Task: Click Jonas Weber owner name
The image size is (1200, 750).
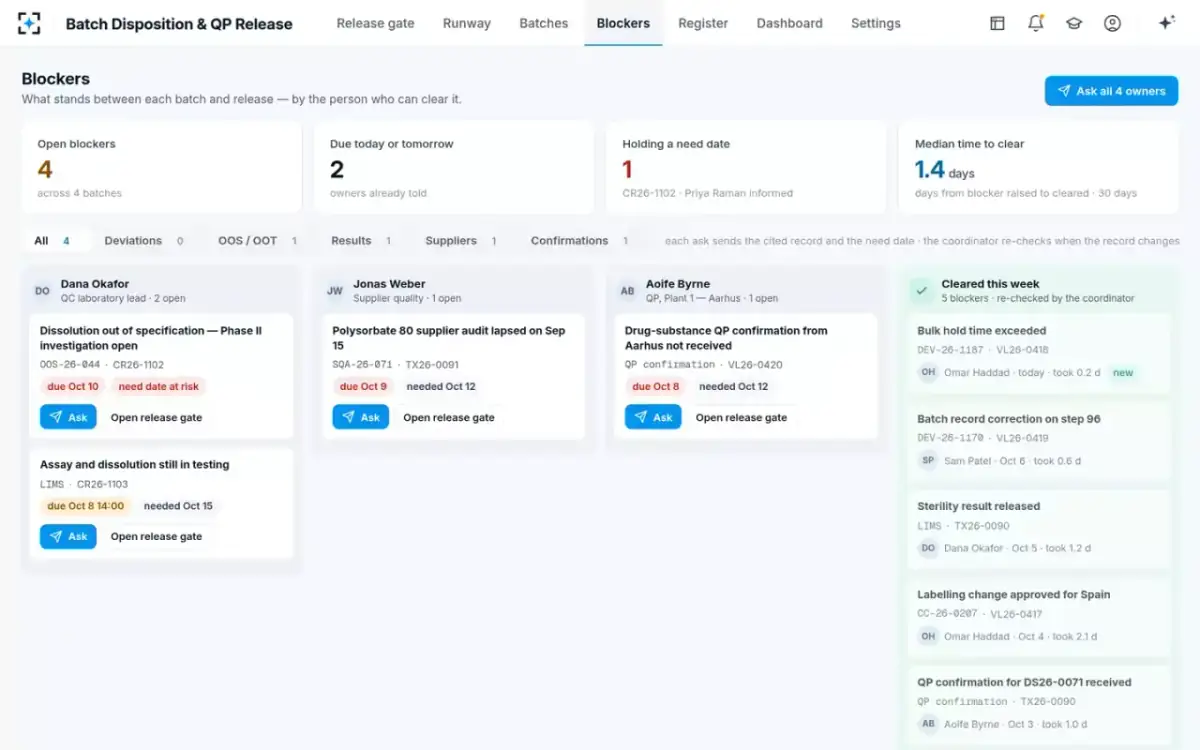Action: coord(391,284)
